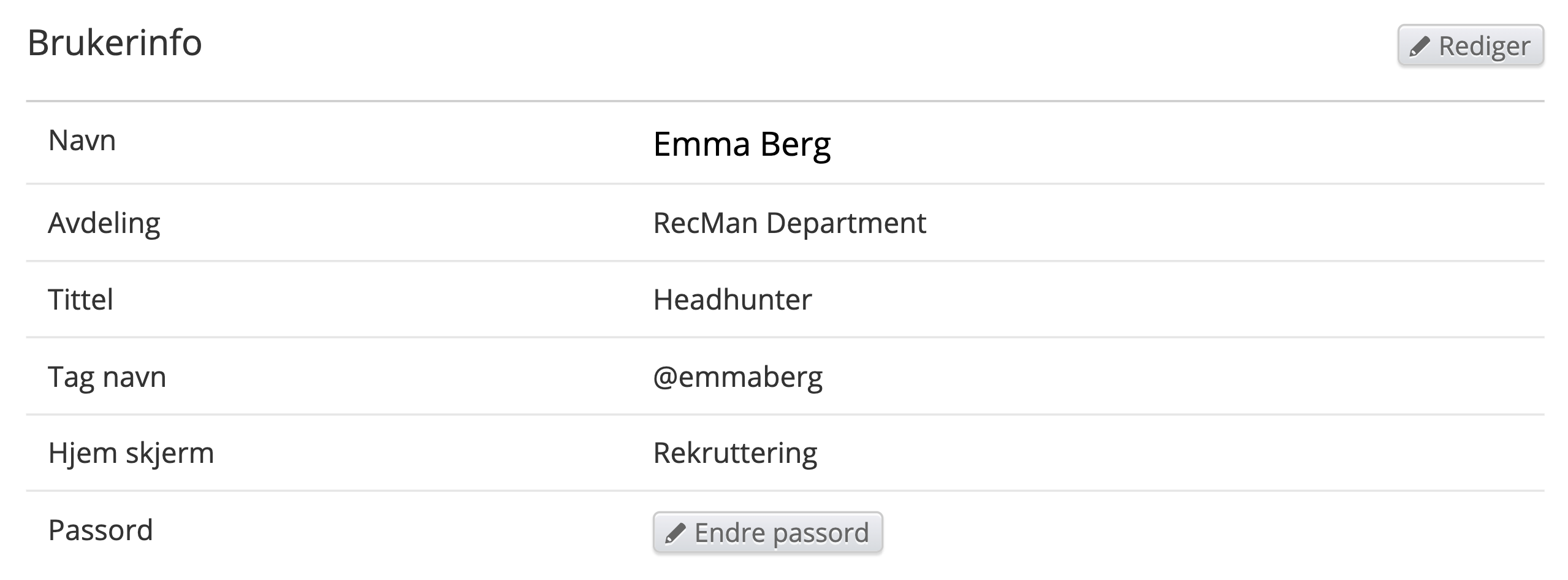Open the Endre passord button
1568x580 pixels.
click(767, 532)
